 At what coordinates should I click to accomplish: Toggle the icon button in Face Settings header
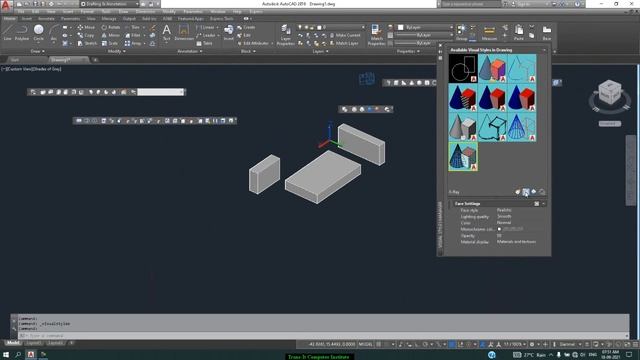536,204
